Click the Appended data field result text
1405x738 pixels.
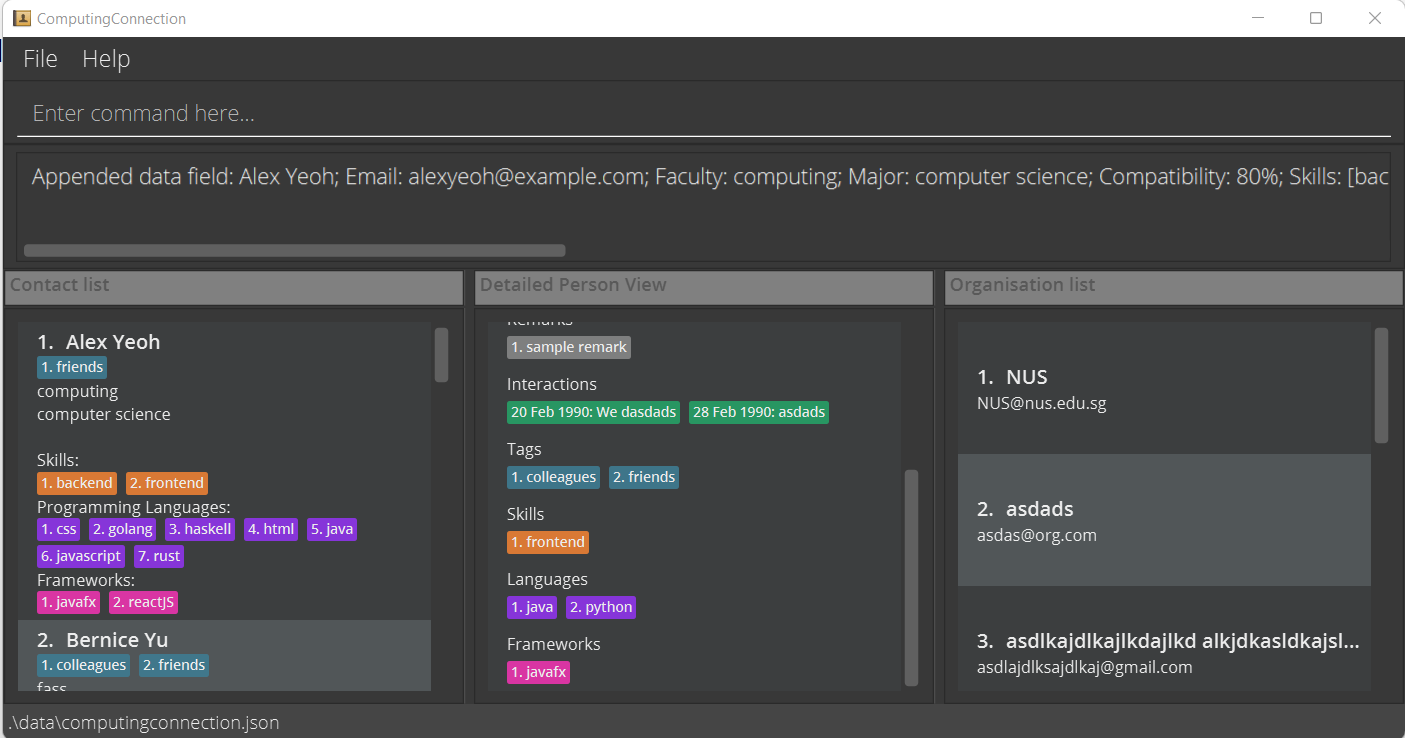[x=710, y=177]
